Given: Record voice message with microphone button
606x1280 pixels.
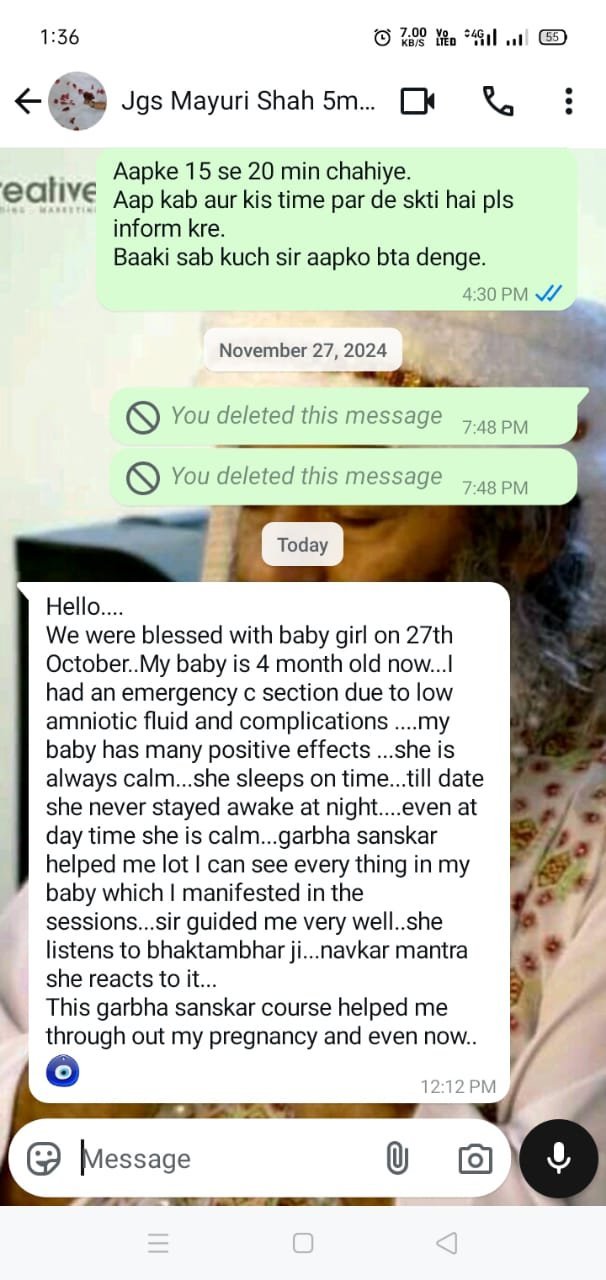Looking at the screenshot, I should pos(559,1158).
